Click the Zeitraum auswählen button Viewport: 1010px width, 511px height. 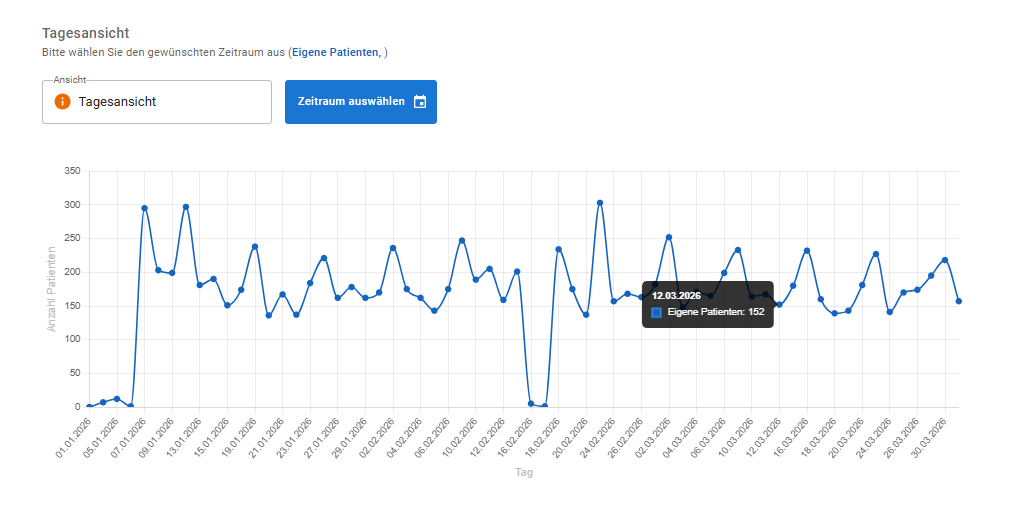tap(361, 102)
